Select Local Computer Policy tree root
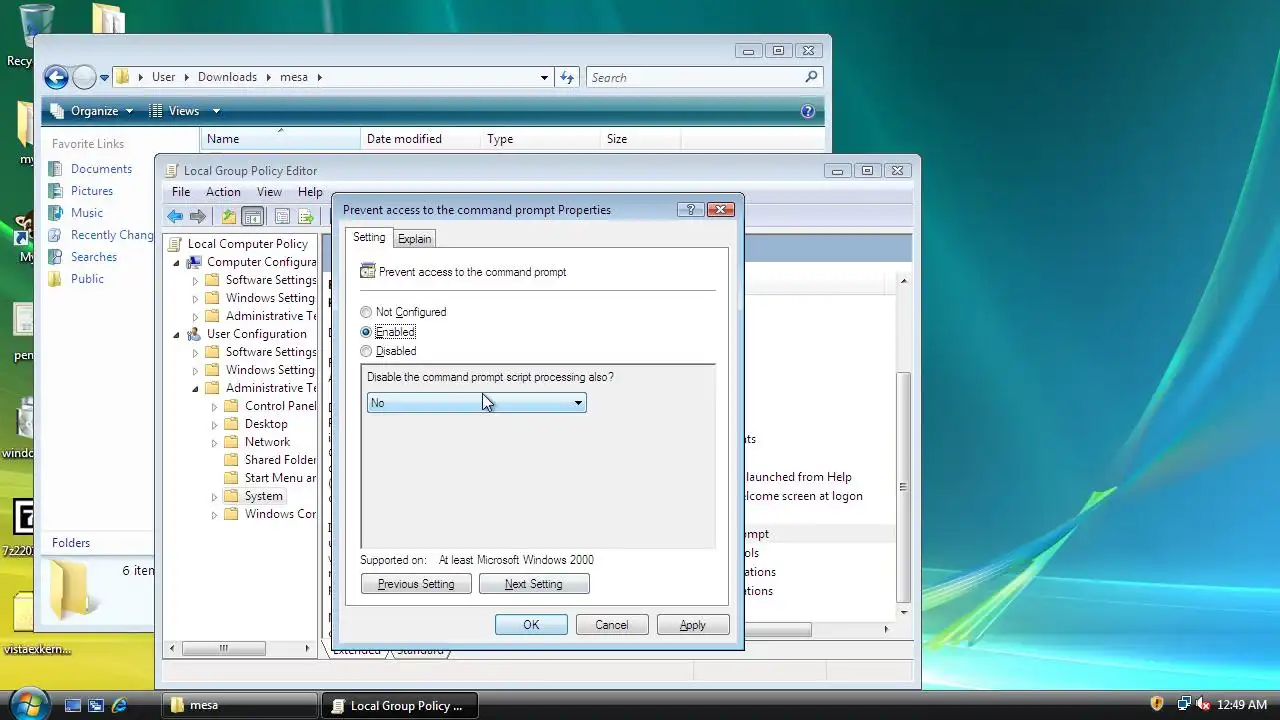 248,244
